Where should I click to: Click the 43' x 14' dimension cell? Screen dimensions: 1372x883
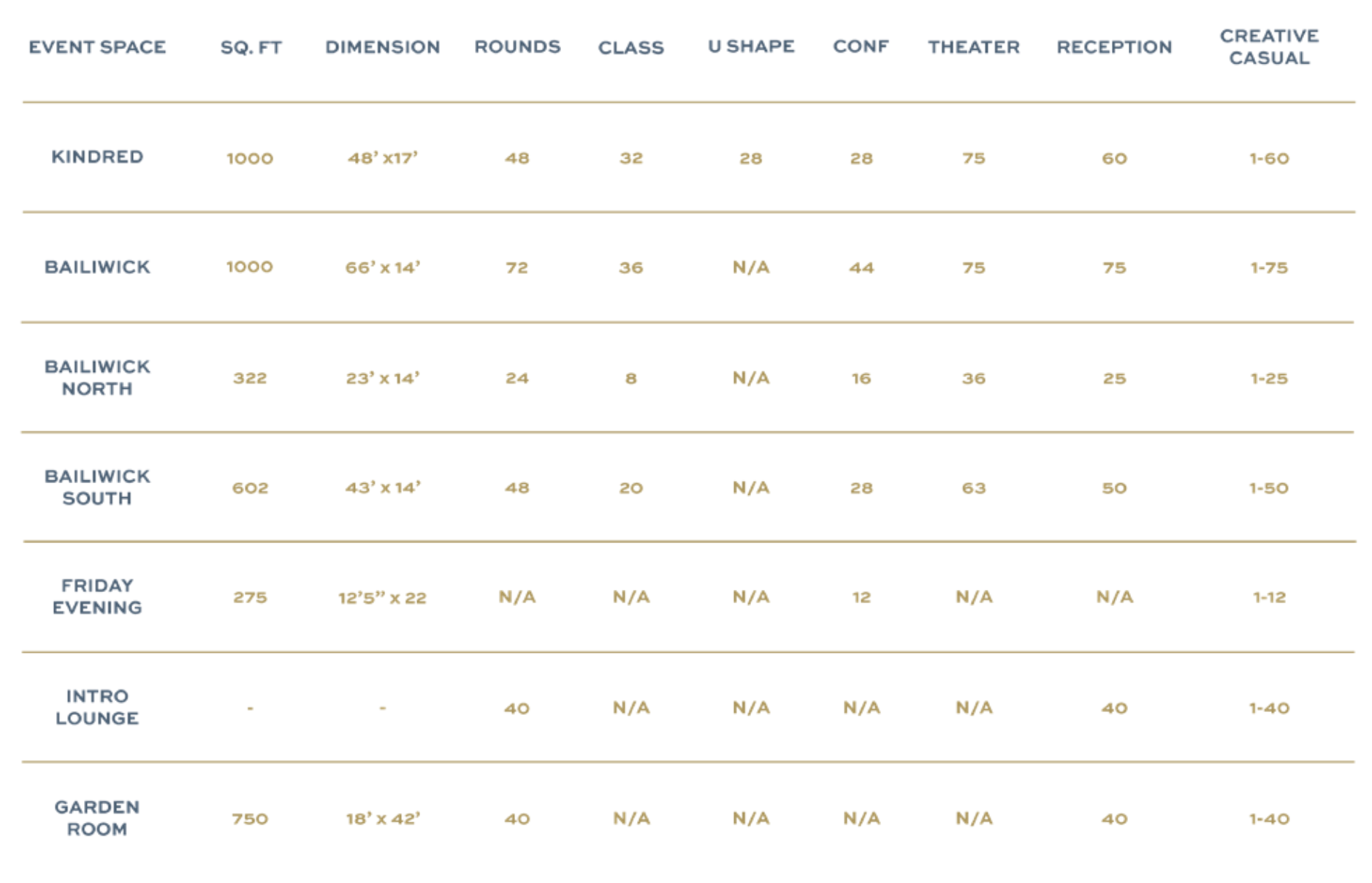pos(383,488)
